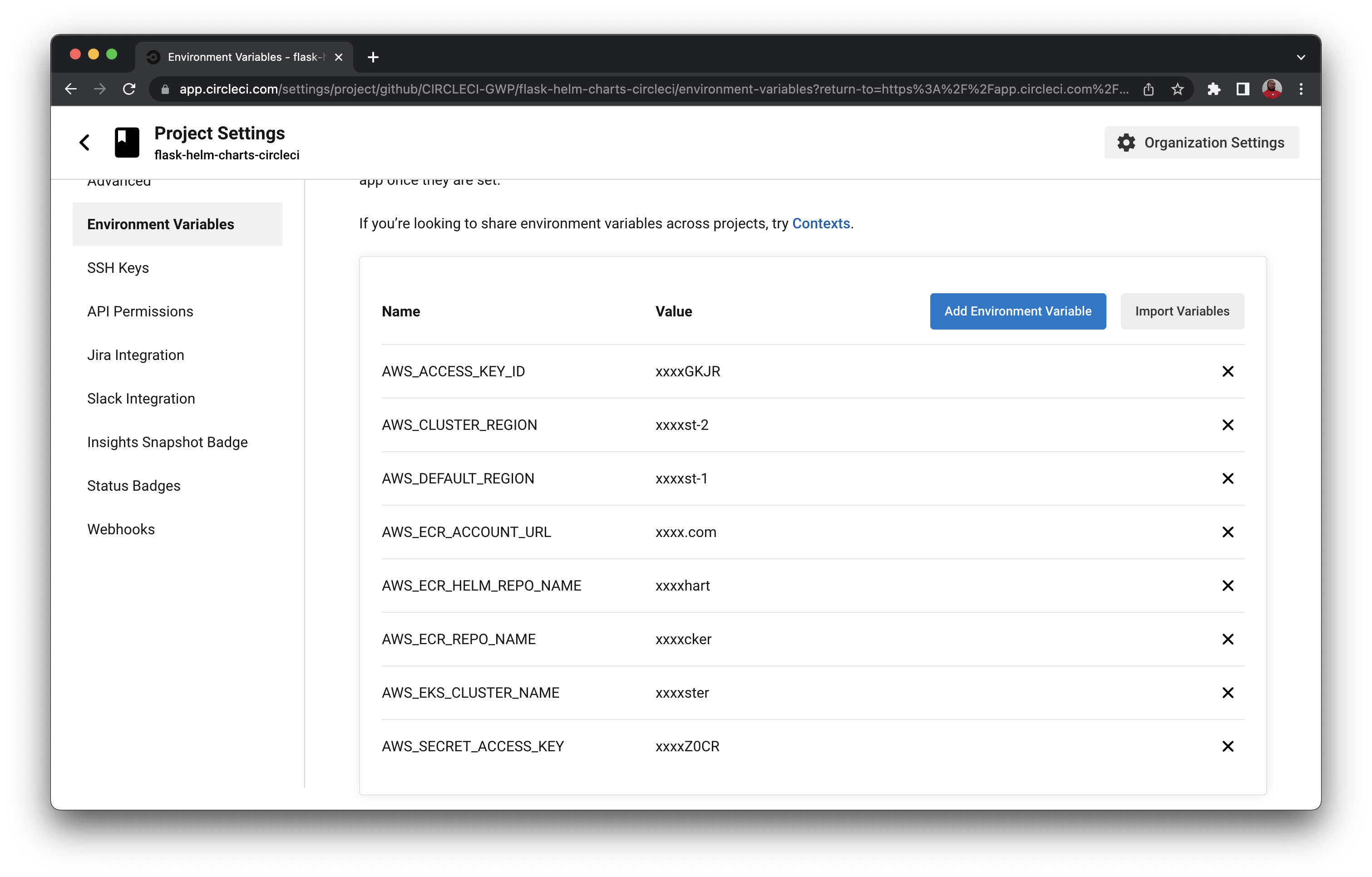Bookmark this page with the star icon

[x=1177, y=89]
